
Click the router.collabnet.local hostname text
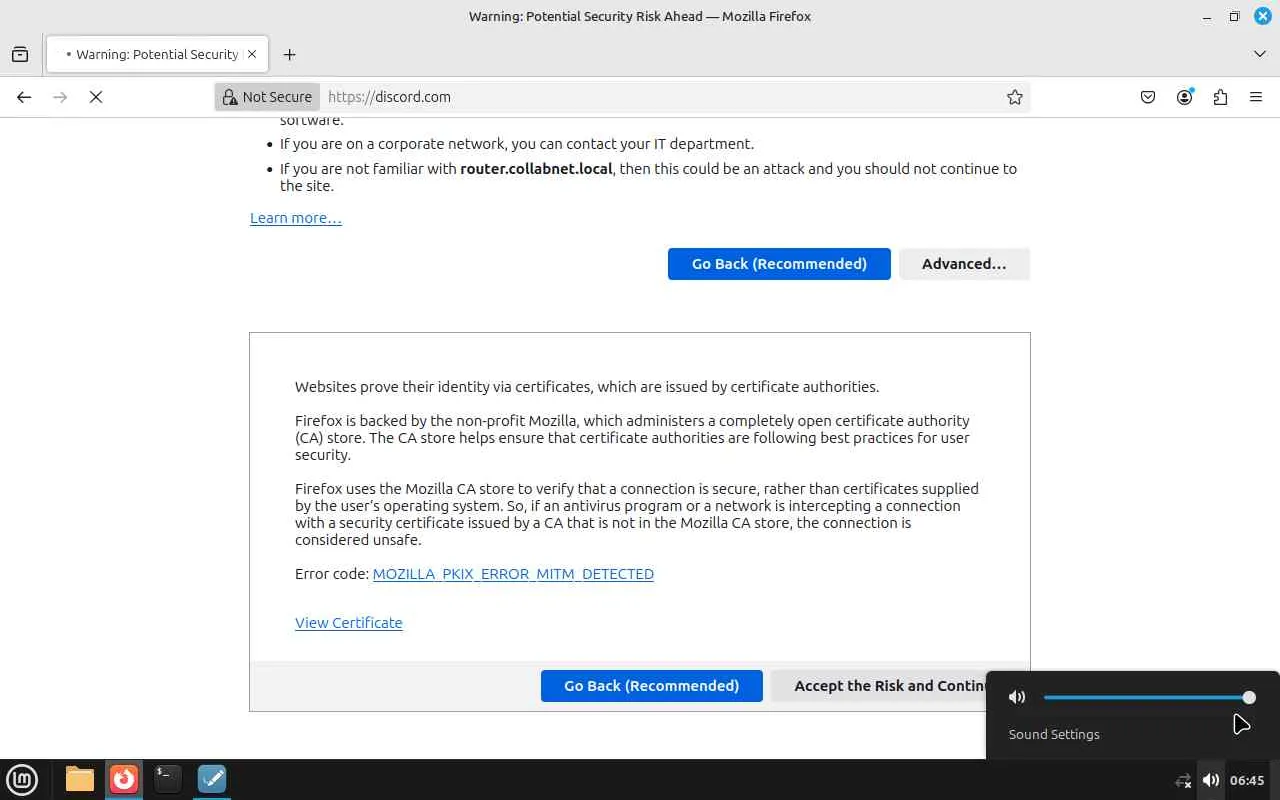pos(536,169)
